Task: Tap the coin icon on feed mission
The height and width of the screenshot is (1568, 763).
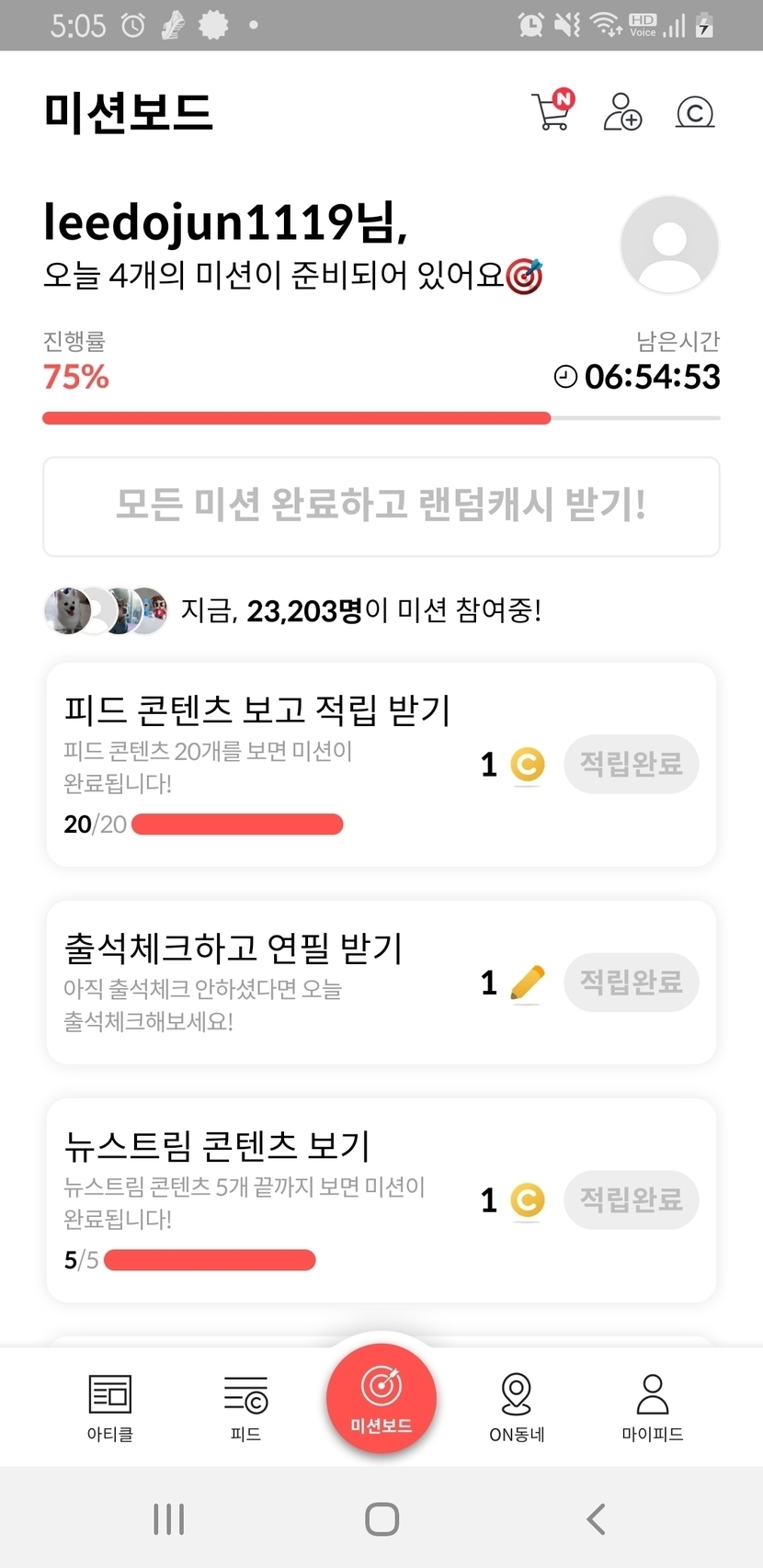Action: tap(528, 765)
